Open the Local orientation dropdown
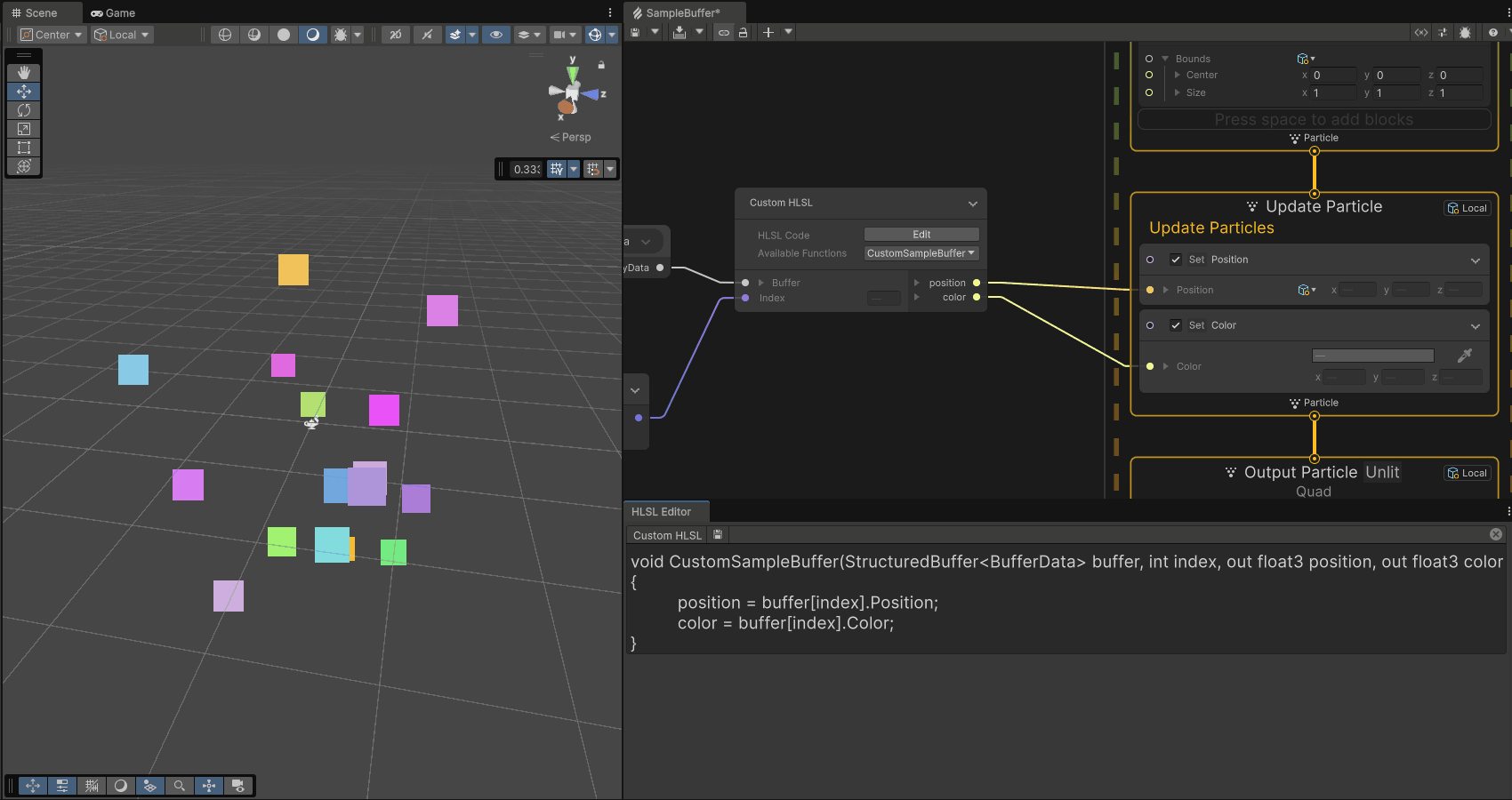This screenshot has width=1512, height=800. click(121, 35)
